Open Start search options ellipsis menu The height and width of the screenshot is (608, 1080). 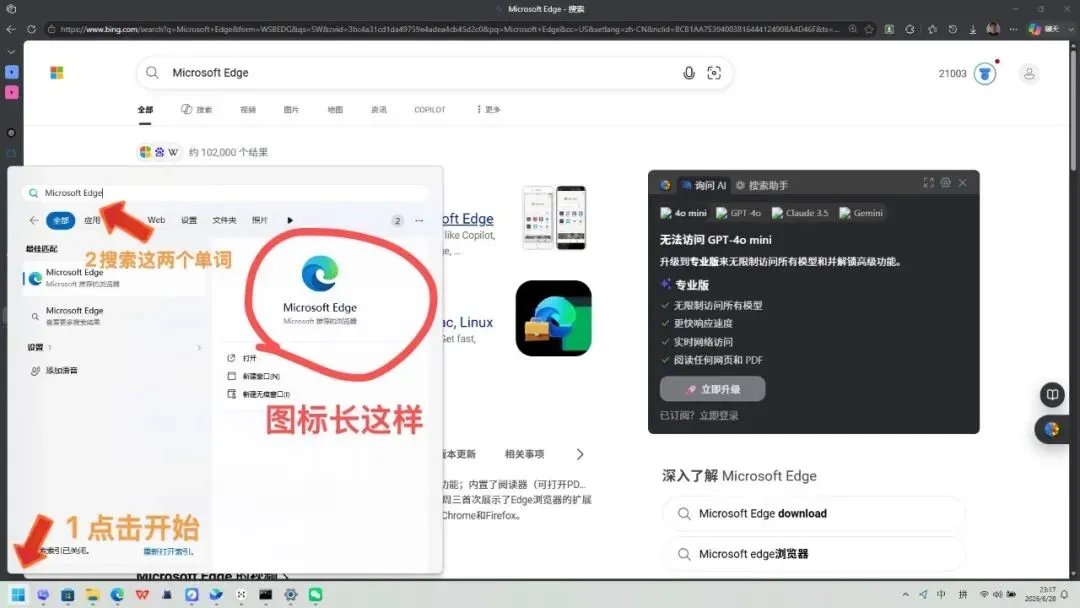pyautogui.click(x=419, y=220)
